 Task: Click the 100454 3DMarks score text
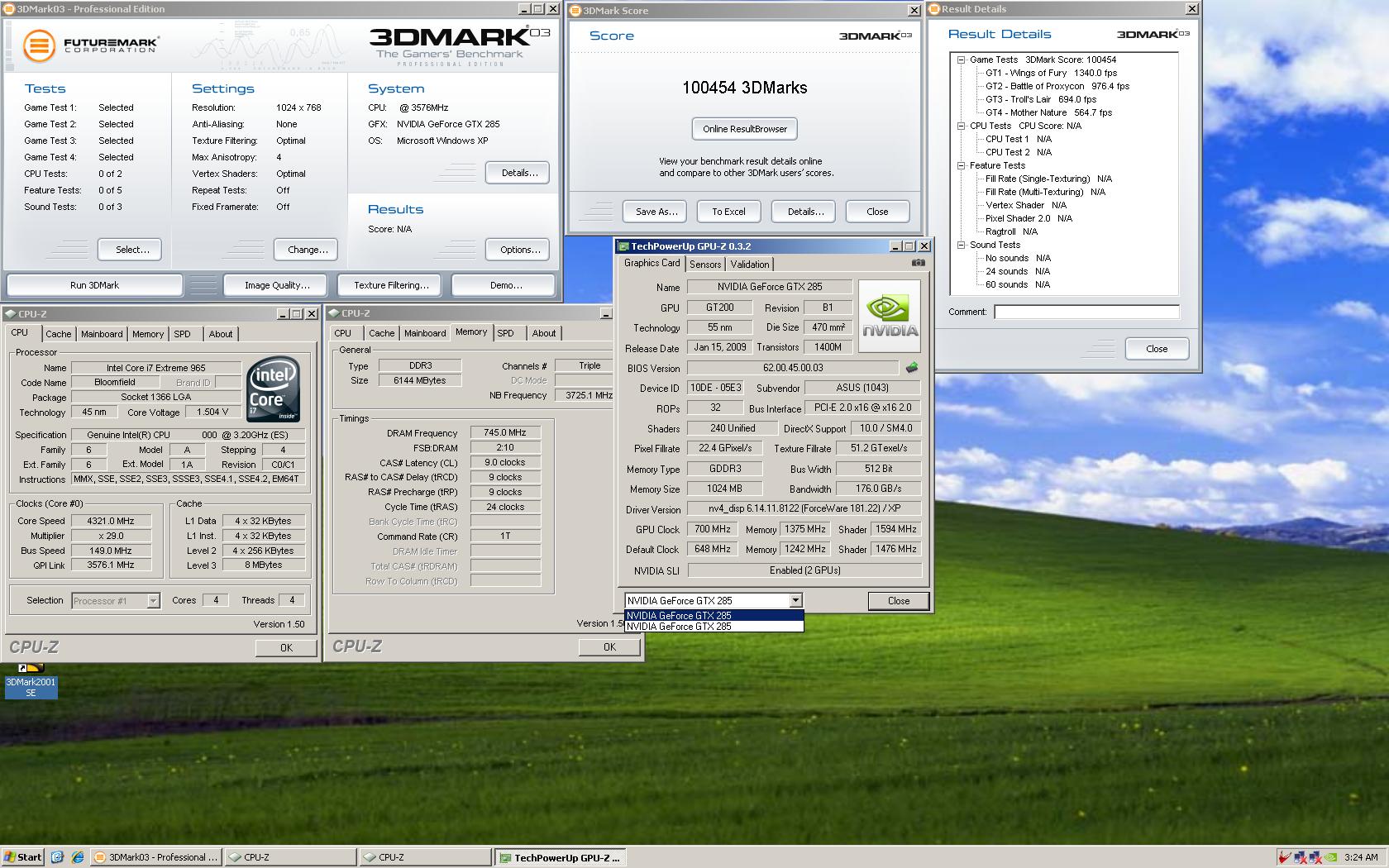click(745, 88)
